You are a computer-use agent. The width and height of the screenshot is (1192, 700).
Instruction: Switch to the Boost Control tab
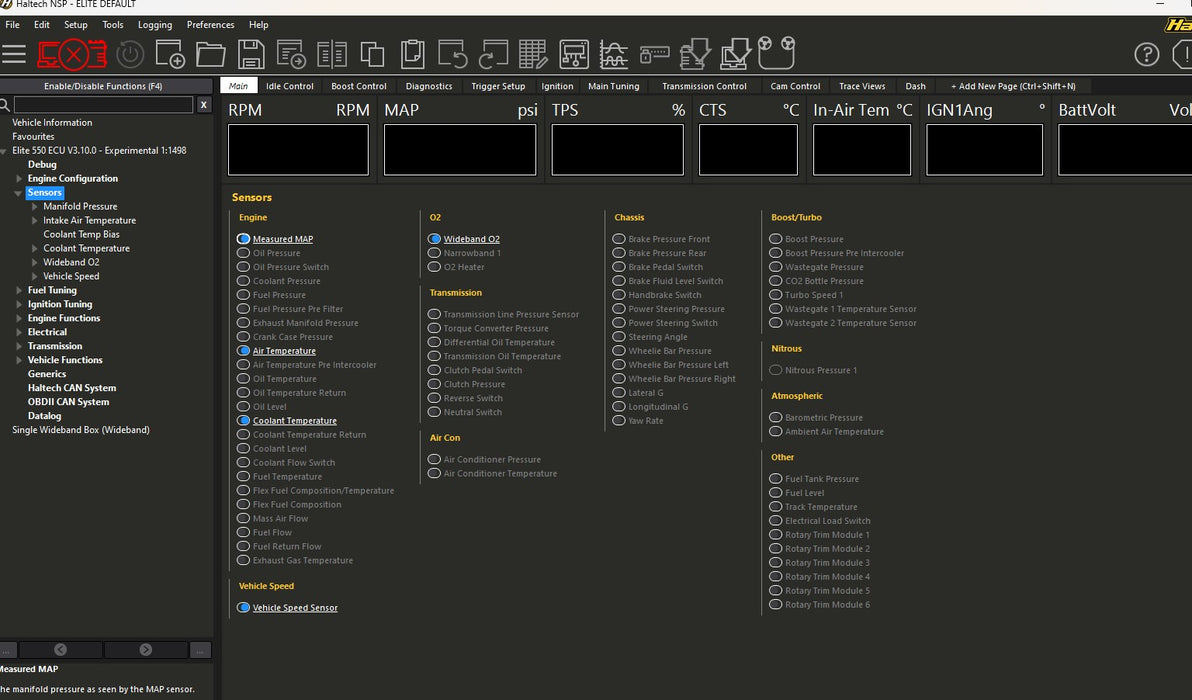point(358,86)
